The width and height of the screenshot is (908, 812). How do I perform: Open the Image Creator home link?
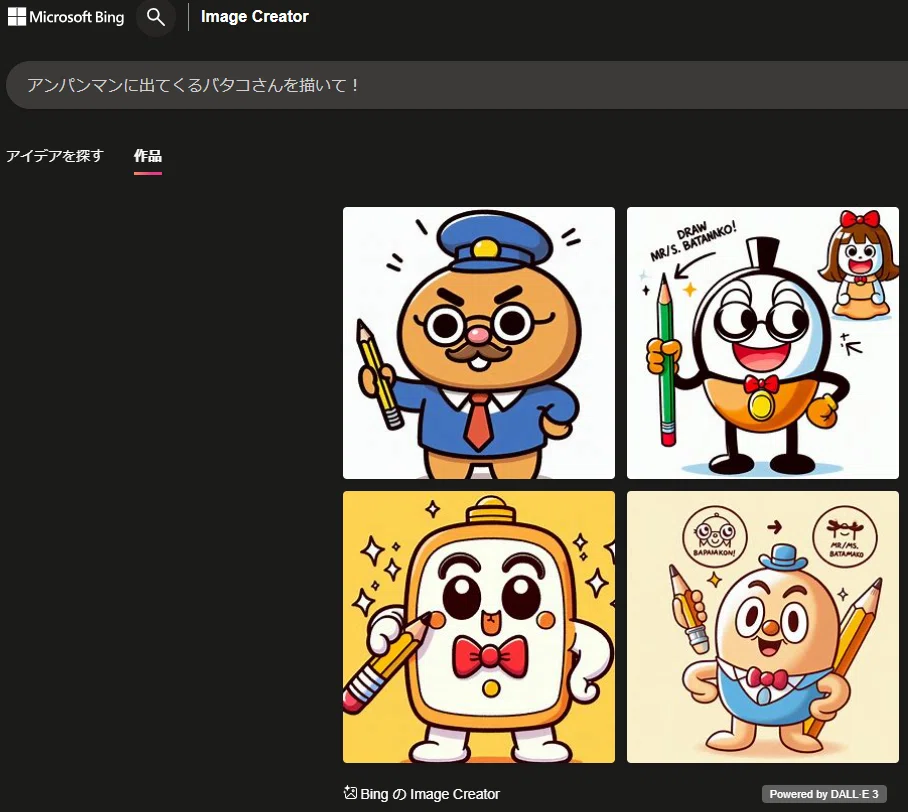pos(255,17)
